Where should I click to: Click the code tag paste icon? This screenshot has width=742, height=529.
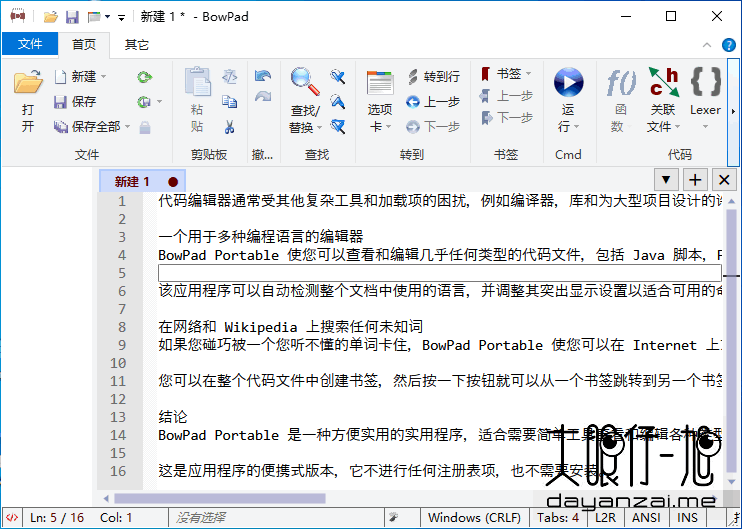tap(230, 77)
